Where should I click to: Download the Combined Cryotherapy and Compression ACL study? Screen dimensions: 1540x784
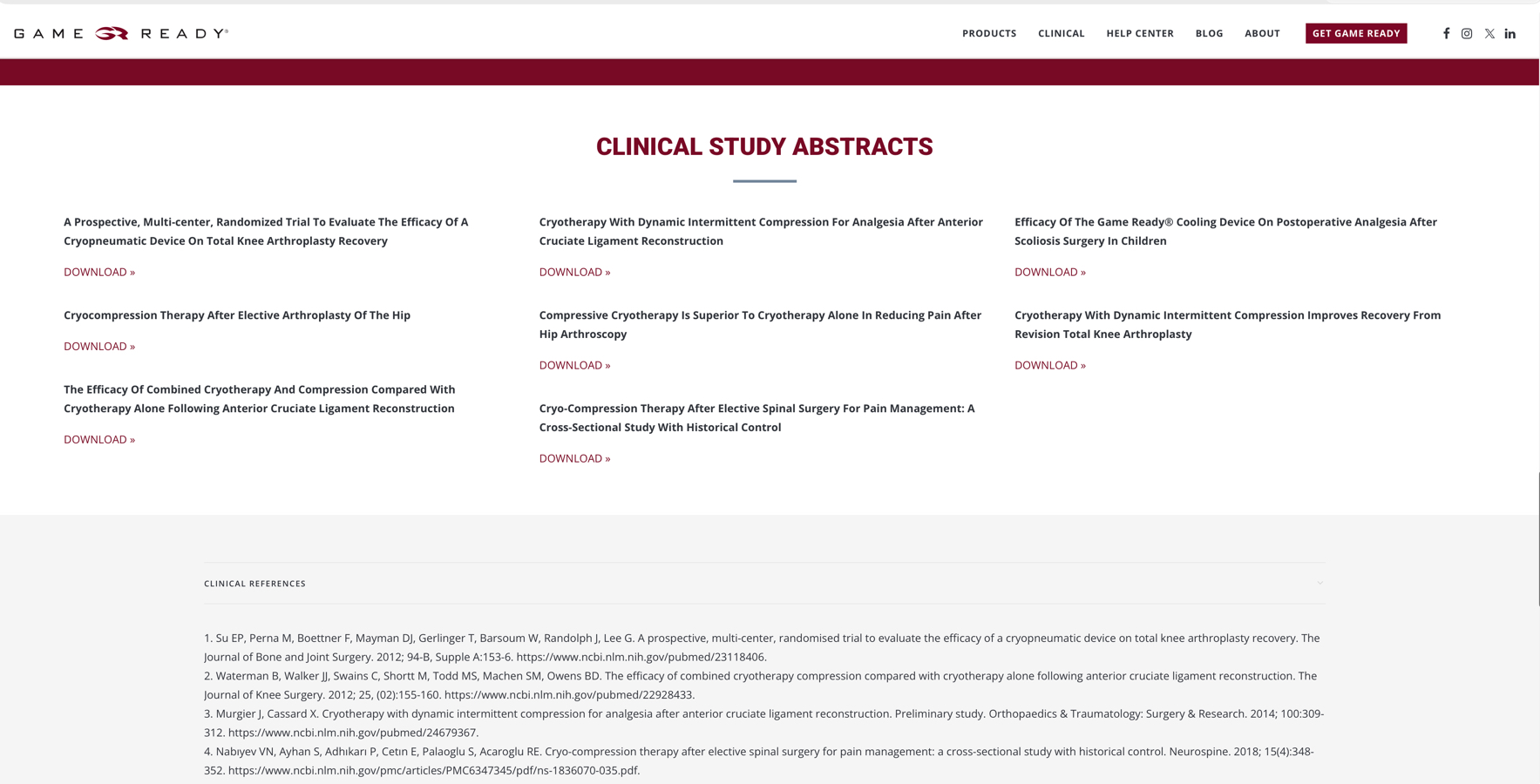coord(99,440)
